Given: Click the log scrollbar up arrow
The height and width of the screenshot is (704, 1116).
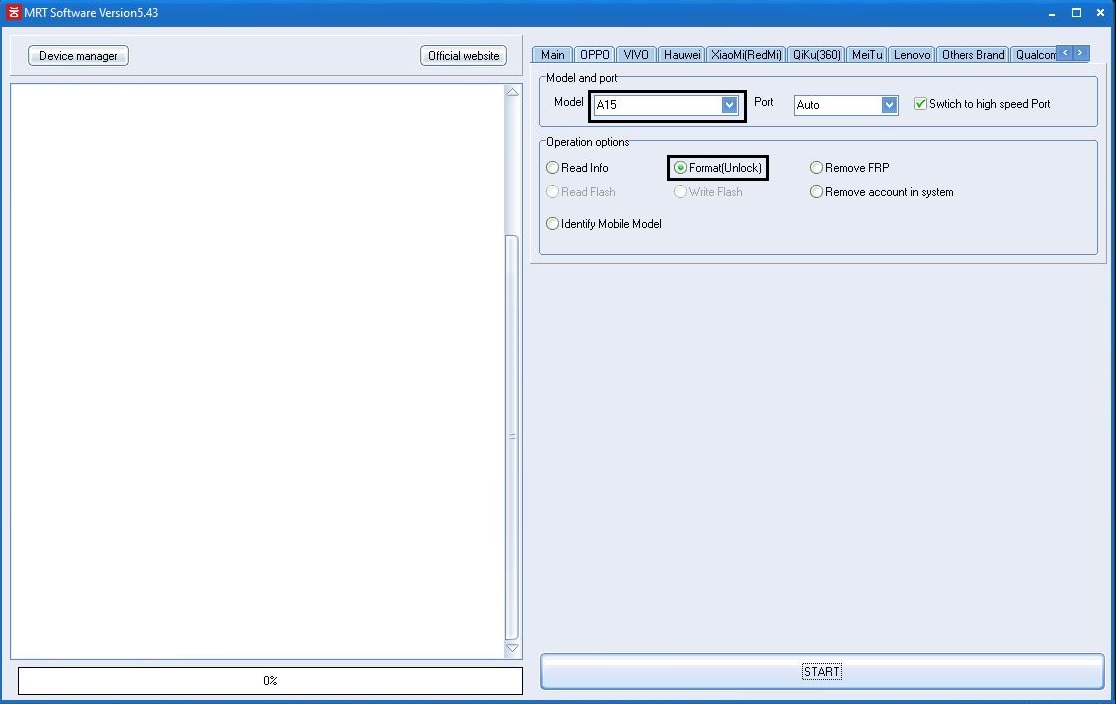Looking at the screenshot, I should pos(512,92).
